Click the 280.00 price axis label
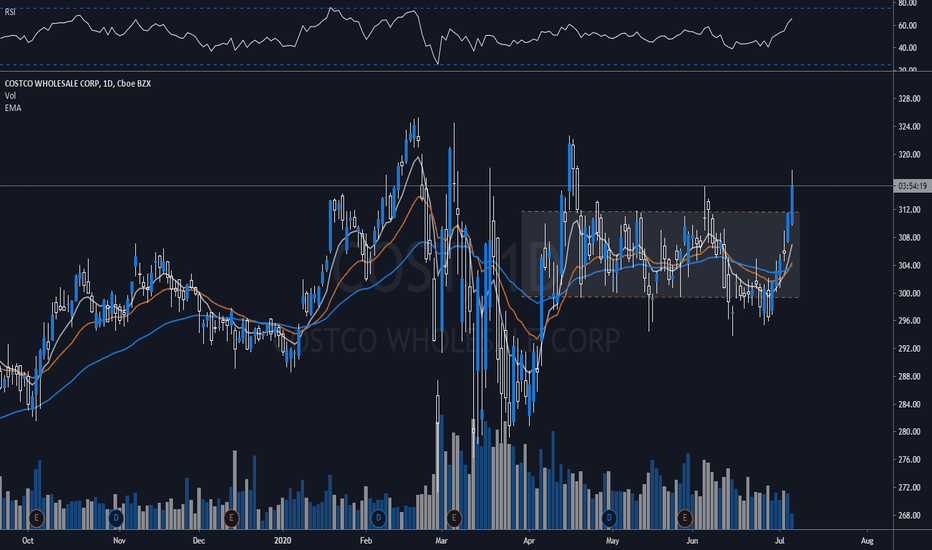The image size is (932, 550). [x=909, y=432]
